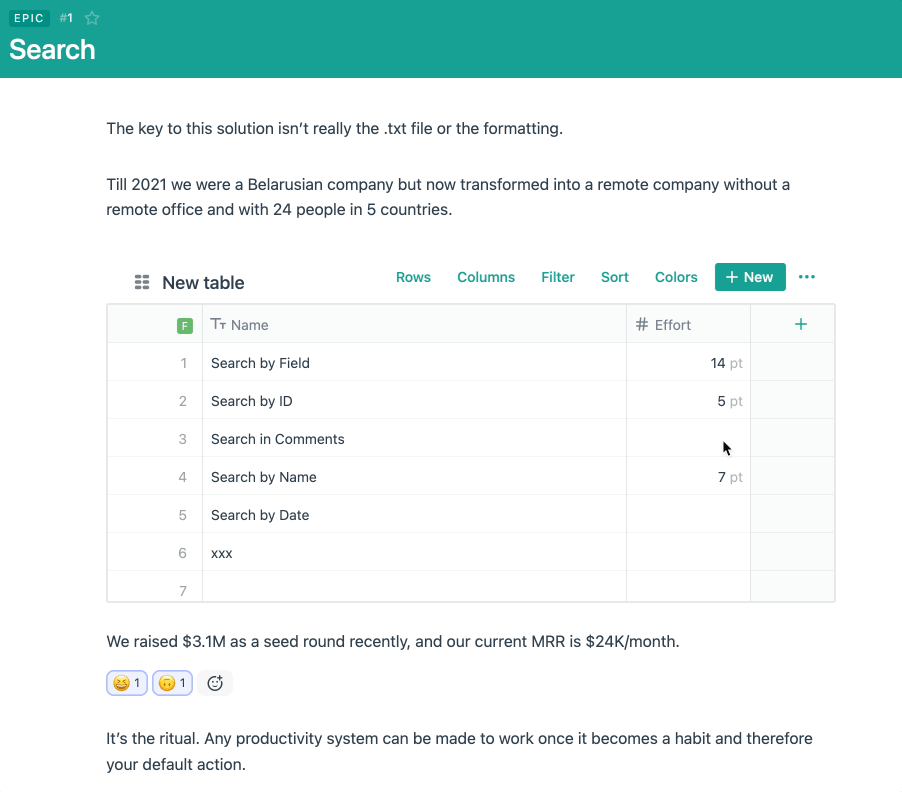The image size is (902, 792).
Task: Click the green F formula icon in header
Action: pyautogui.click(x=184, y=325)
